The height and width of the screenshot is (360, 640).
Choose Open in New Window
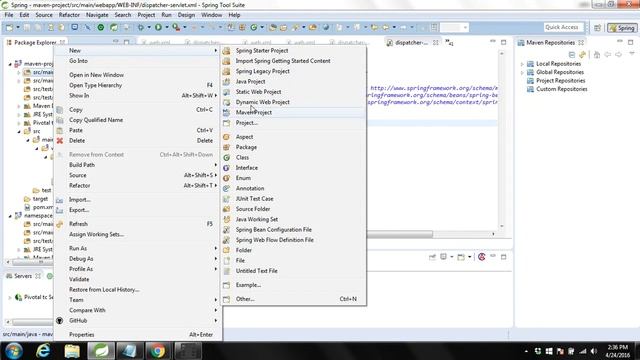point(138,75)
